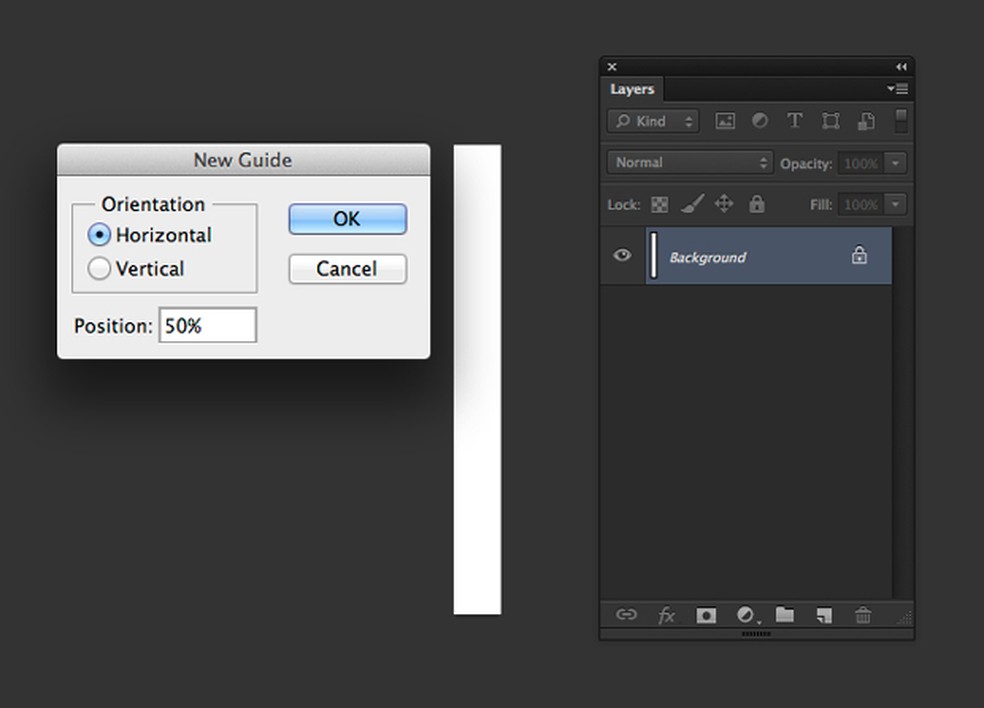This screenshot has width=984, height=708.
Task: Hide the Background layer via eye icon
Action: click(622, 256)
